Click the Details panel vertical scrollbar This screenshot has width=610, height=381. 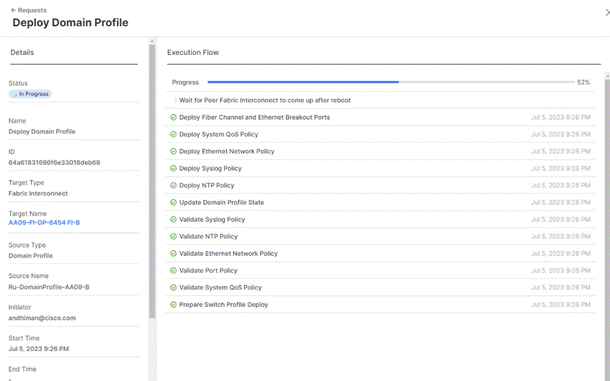click(152, 182)
